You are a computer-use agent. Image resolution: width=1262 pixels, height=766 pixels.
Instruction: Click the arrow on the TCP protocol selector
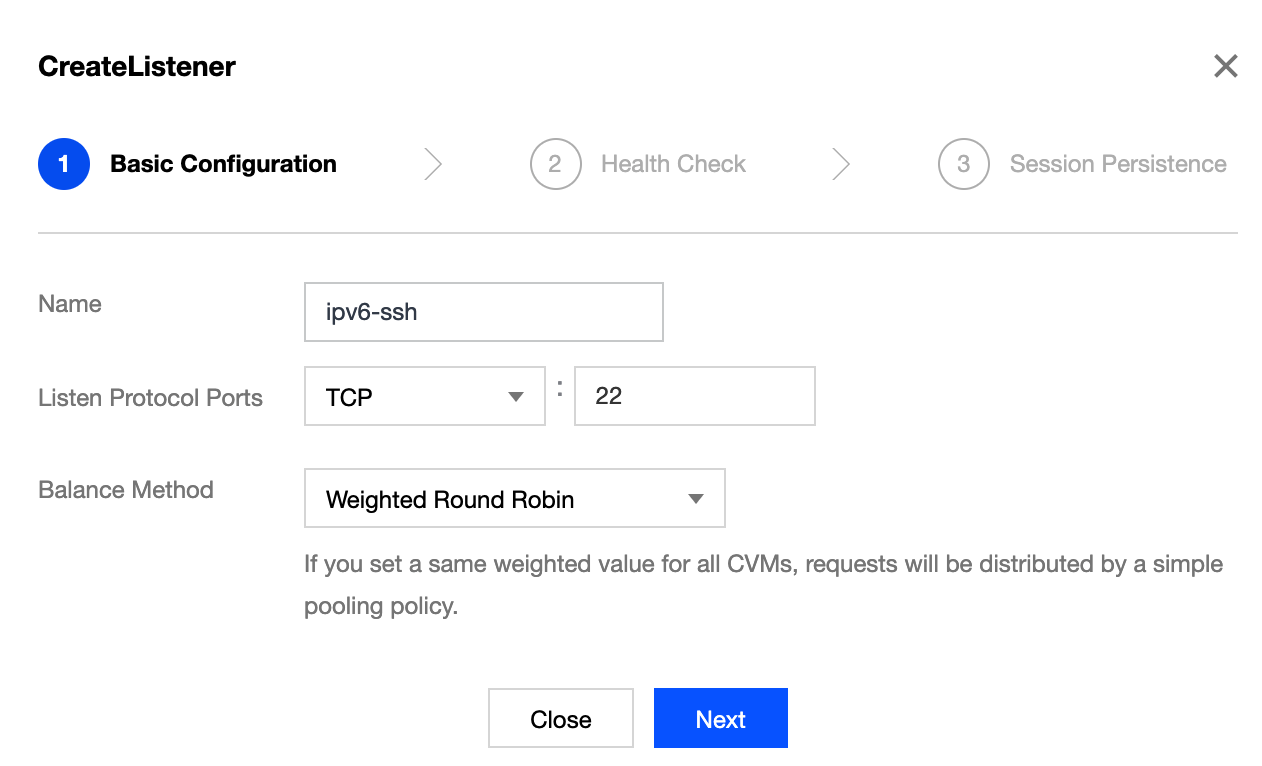[516, 397]
